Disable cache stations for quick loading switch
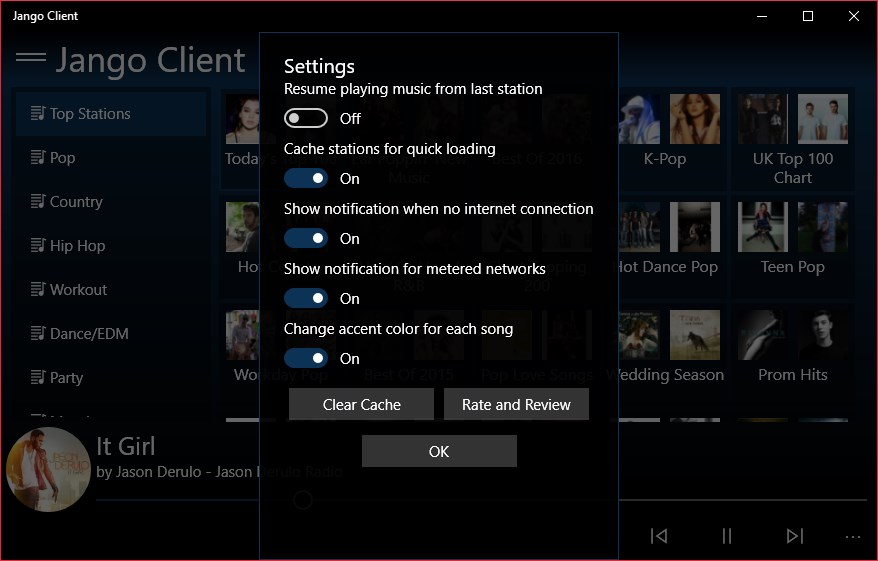The width and height of the screenshot is (878, 561). [306, 178]
